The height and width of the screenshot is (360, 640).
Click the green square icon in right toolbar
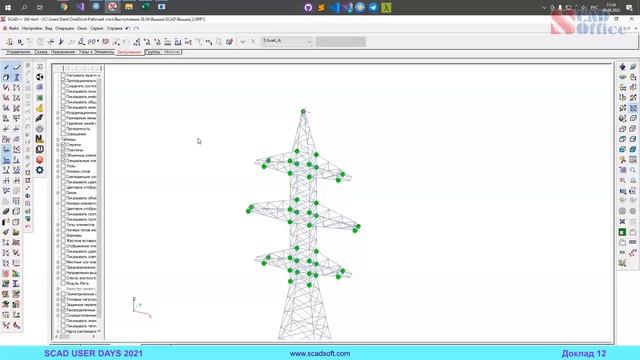(622, 232)
